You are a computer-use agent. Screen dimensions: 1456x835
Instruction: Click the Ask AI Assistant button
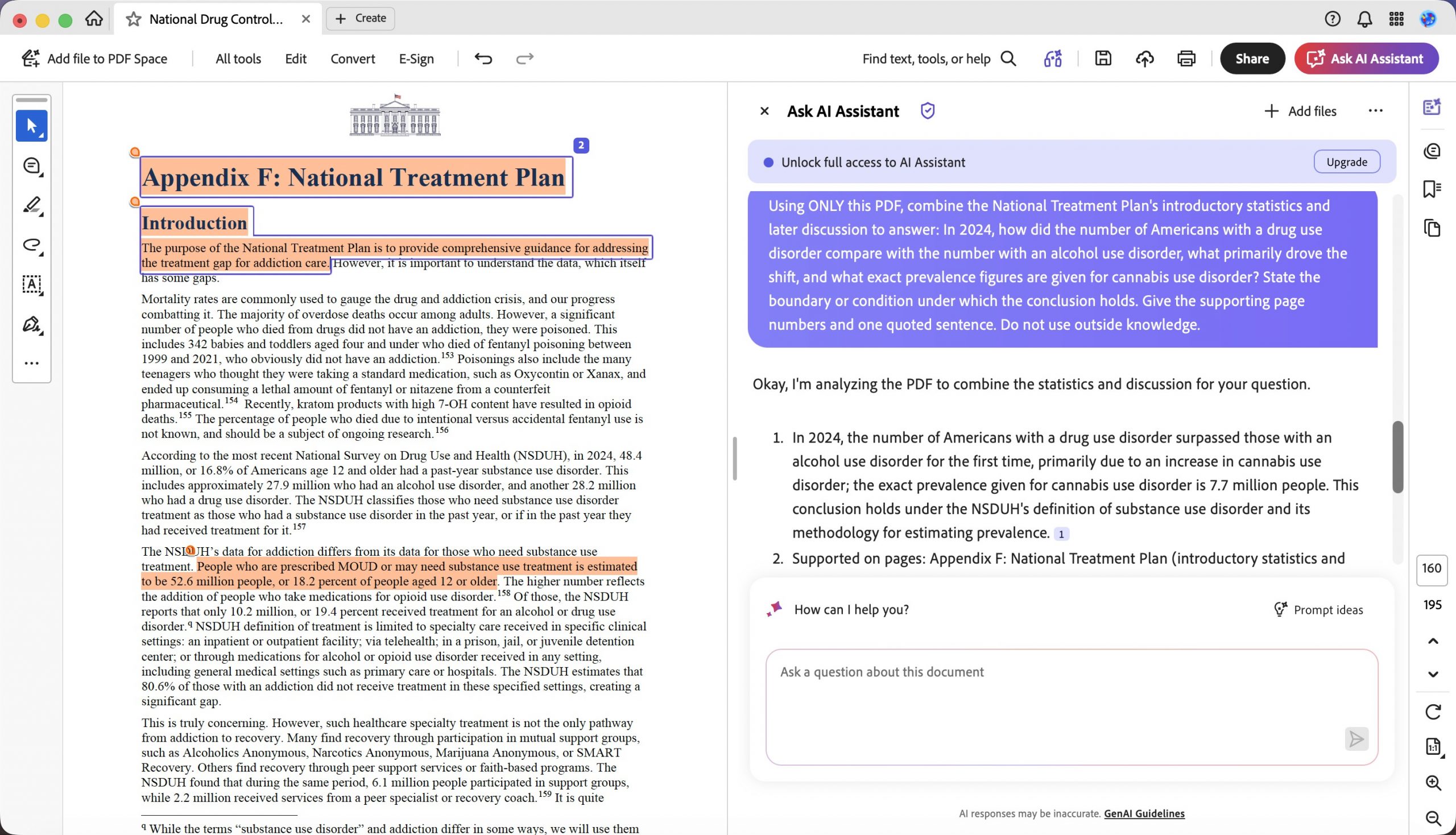1366,59
